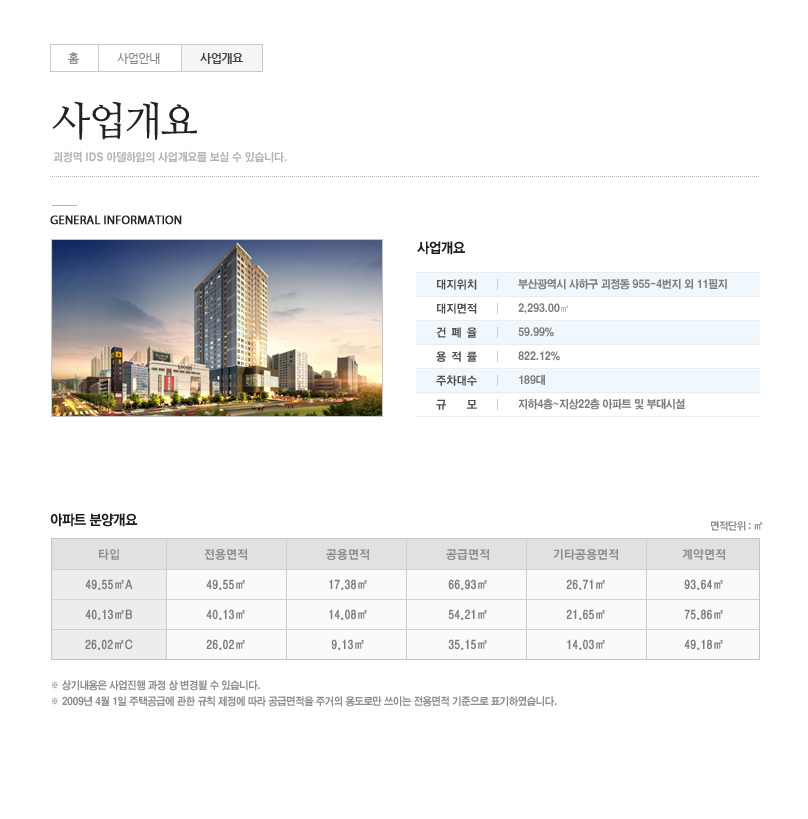808x819 pixels.
Task: Select the 40.13㎡B type cell
Action: coord(109,615)
